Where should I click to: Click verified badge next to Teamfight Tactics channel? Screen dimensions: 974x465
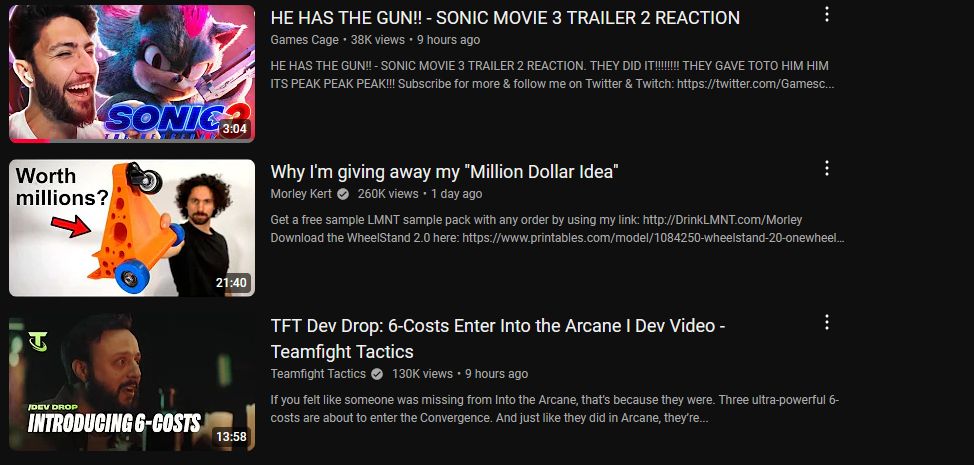click(376, 374)
